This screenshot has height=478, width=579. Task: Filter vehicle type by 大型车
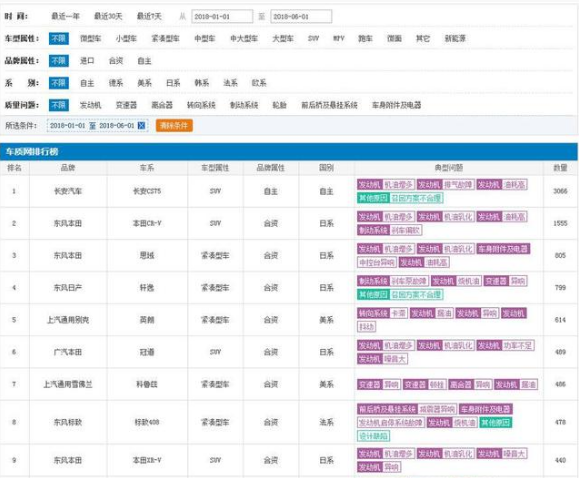click(283, 38)
